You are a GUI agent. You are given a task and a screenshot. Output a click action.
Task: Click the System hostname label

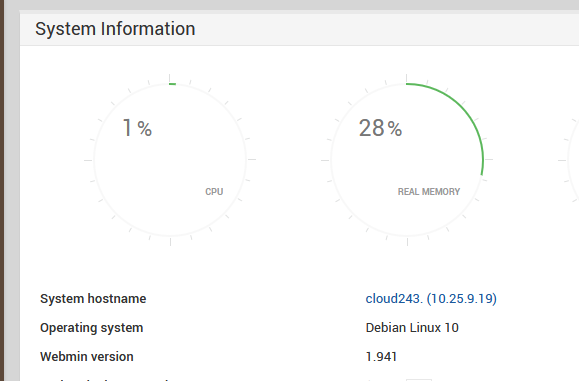pos(93,299)
